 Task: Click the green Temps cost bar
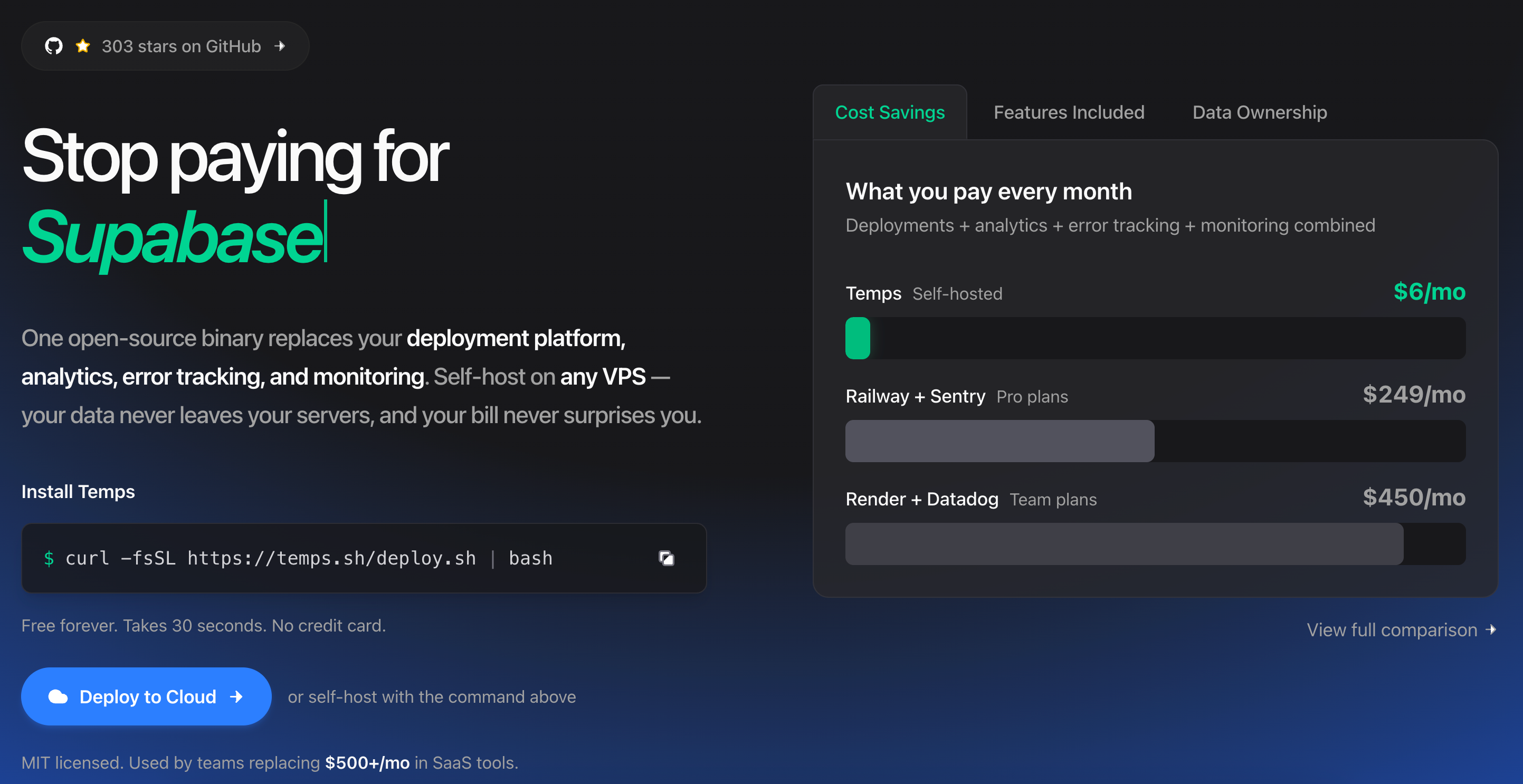(857, 338)
